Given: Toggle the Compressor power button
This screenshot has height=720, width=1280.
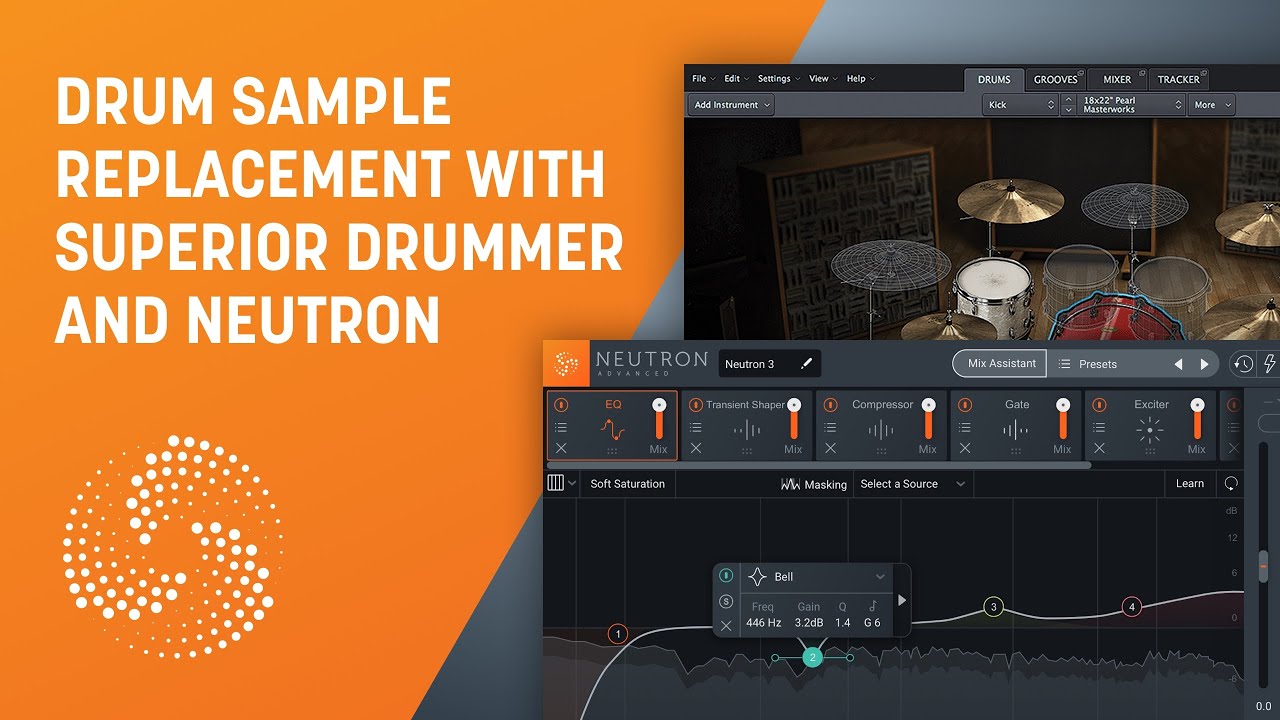Looking at the screenshot, I should [x=830, y=405].
